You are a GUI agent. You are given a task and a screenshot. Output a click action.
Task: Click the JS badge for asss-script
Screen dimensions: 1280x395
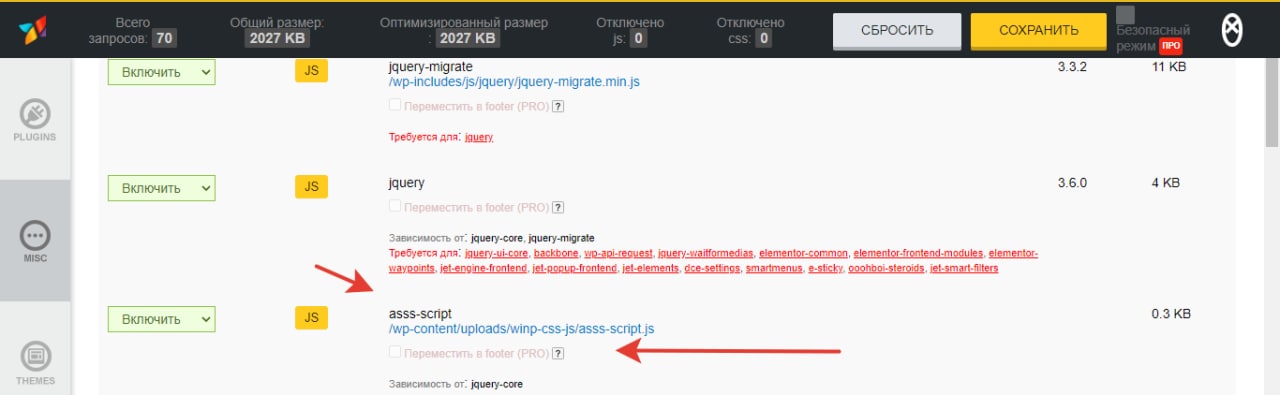pyautogui.click(x=311, y=317)
